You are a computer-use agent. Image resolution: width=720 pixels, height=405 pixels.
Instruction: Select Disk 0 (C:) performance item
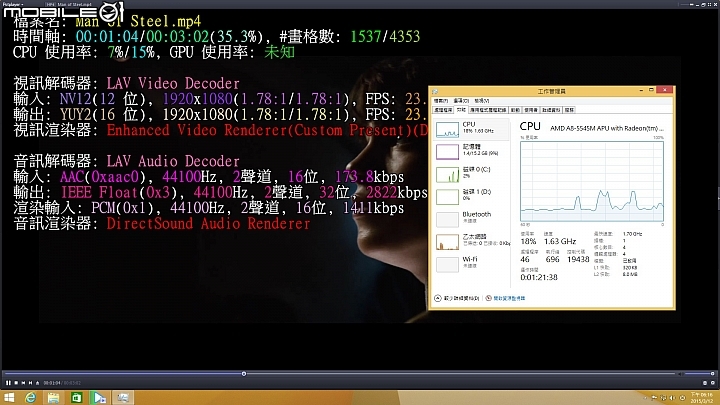(472, 174)
